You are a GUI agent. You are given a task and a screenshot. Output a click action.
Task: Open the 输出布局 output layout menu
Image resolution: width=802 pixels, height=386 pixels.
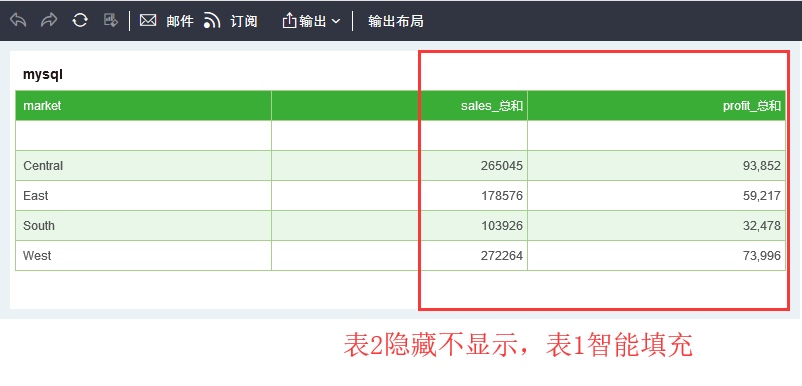(x=395, y=21)
